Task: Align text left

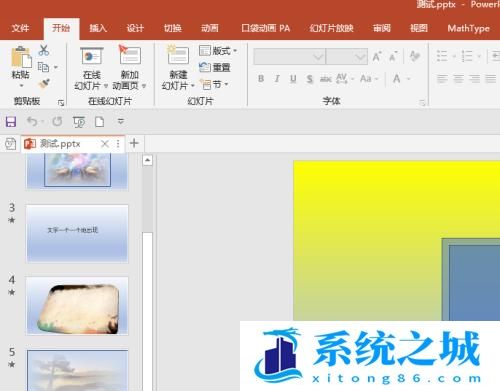Action: 442,79
